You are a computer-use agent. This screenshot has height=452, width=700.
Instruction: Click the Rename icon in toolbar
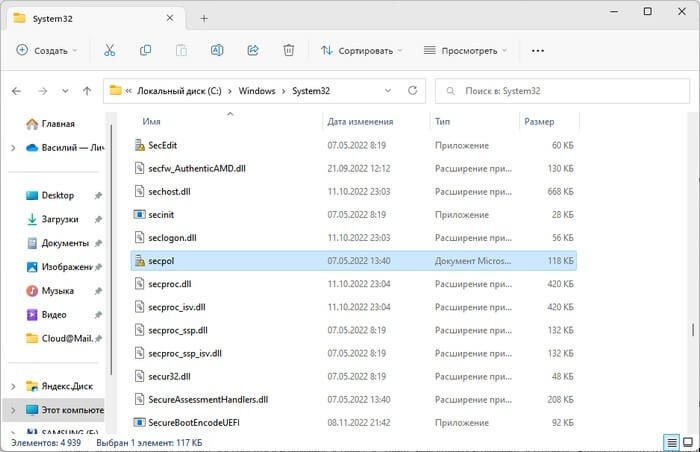217,50
